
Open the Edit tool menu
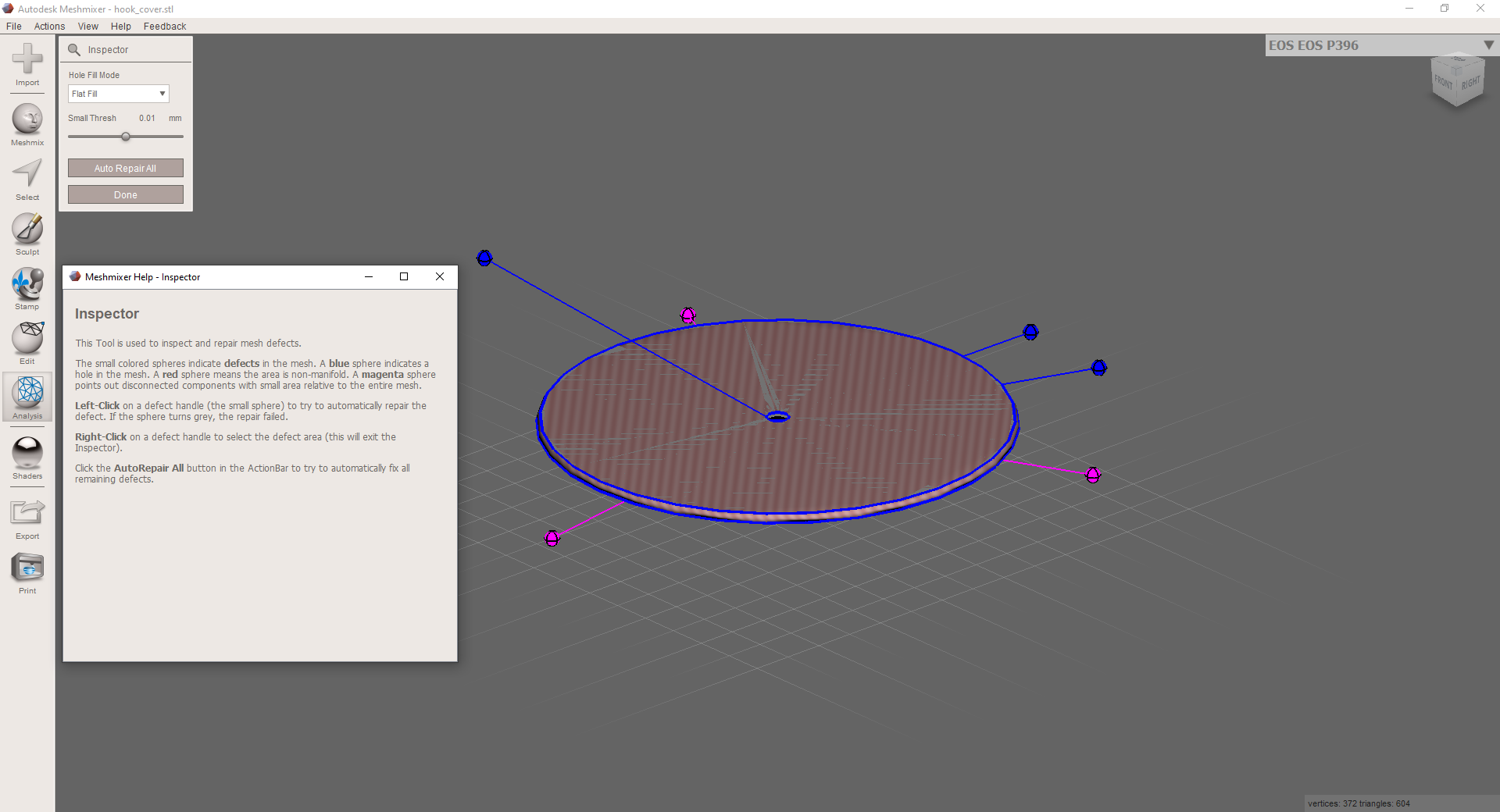tap(27, 339)
